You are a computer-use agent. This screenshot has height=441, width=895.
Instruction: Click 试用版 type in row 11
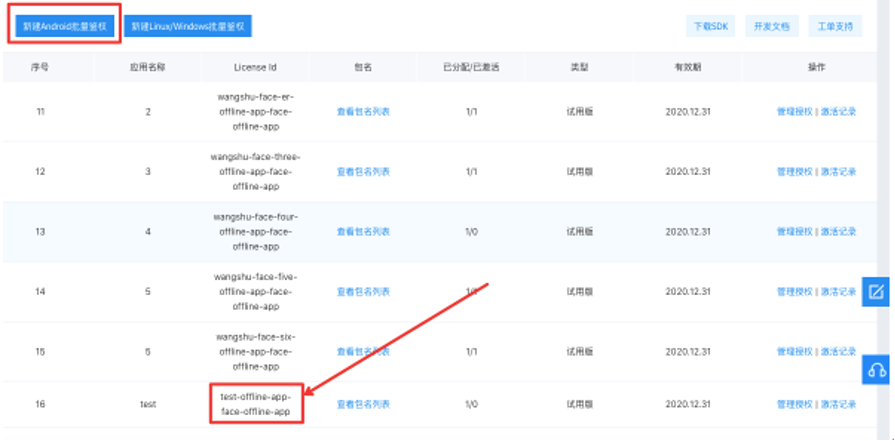tap(579, 112)
